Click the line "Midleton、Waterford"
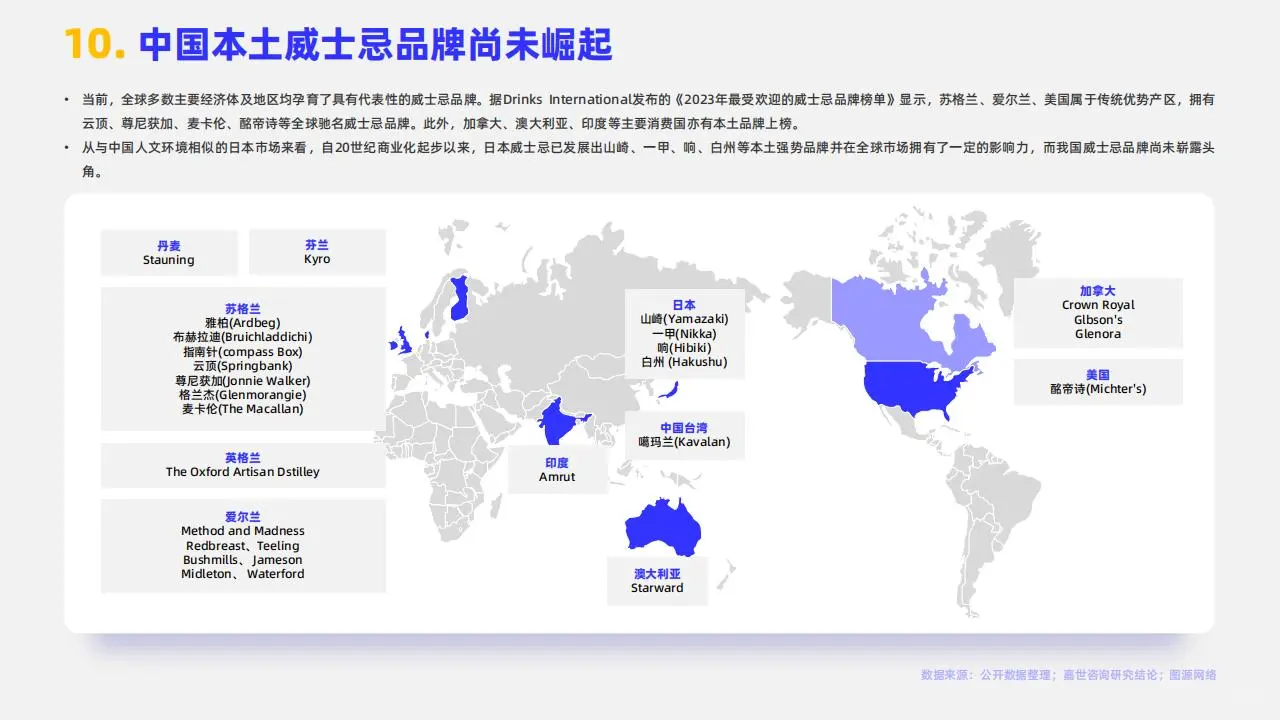The image size is (1280, 720). point(242,574)
